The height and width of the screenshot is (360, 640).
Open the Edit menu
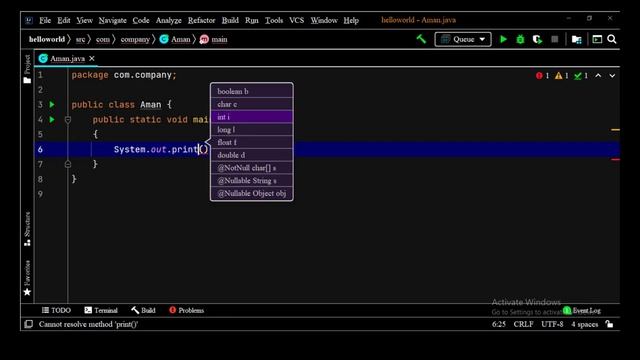point(64,20)
